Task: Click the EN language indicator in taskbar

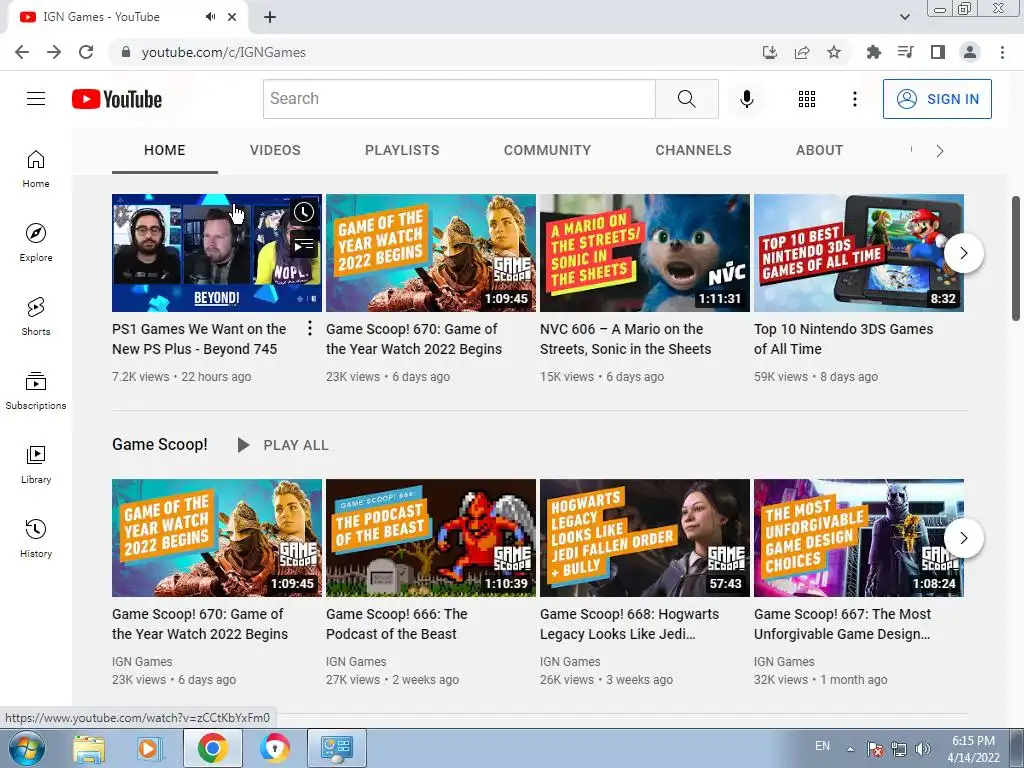Action: pyautogui.click(x=822, y=746)
